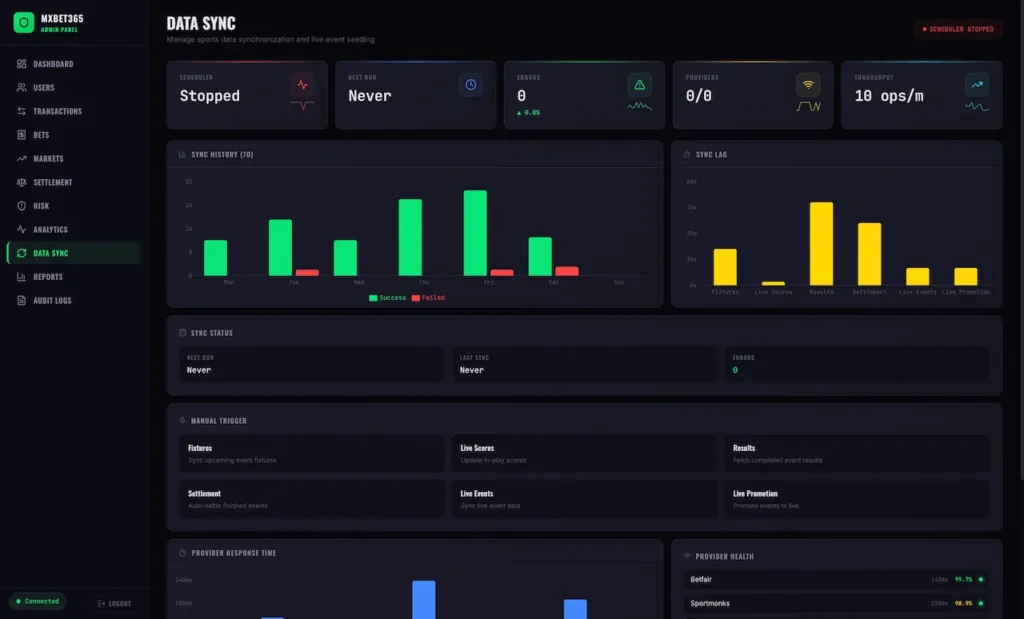Open Audit Logs from the sidebar

(x=73, y=300)
